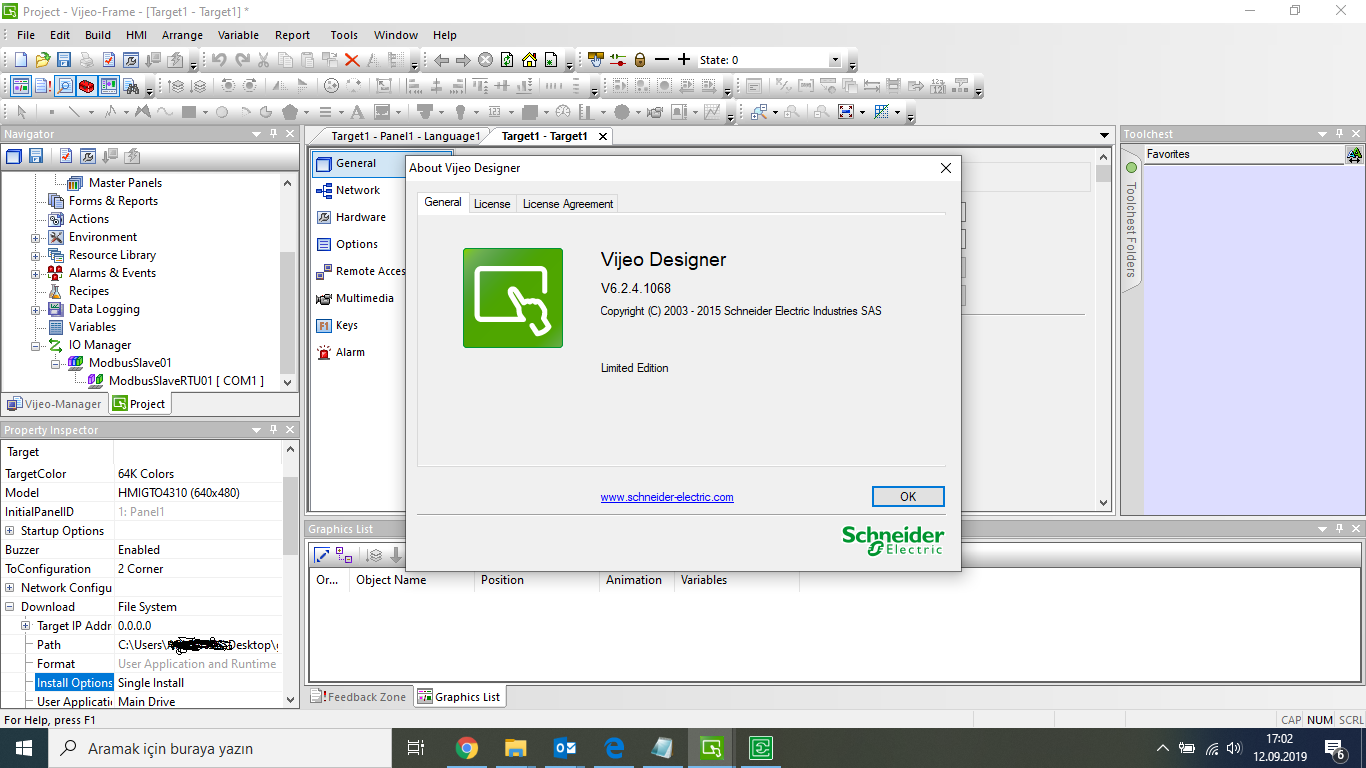This screenshot has width=1366, height=768.
Task: Collapse the Download property group
Action: [x=10, y=607]
